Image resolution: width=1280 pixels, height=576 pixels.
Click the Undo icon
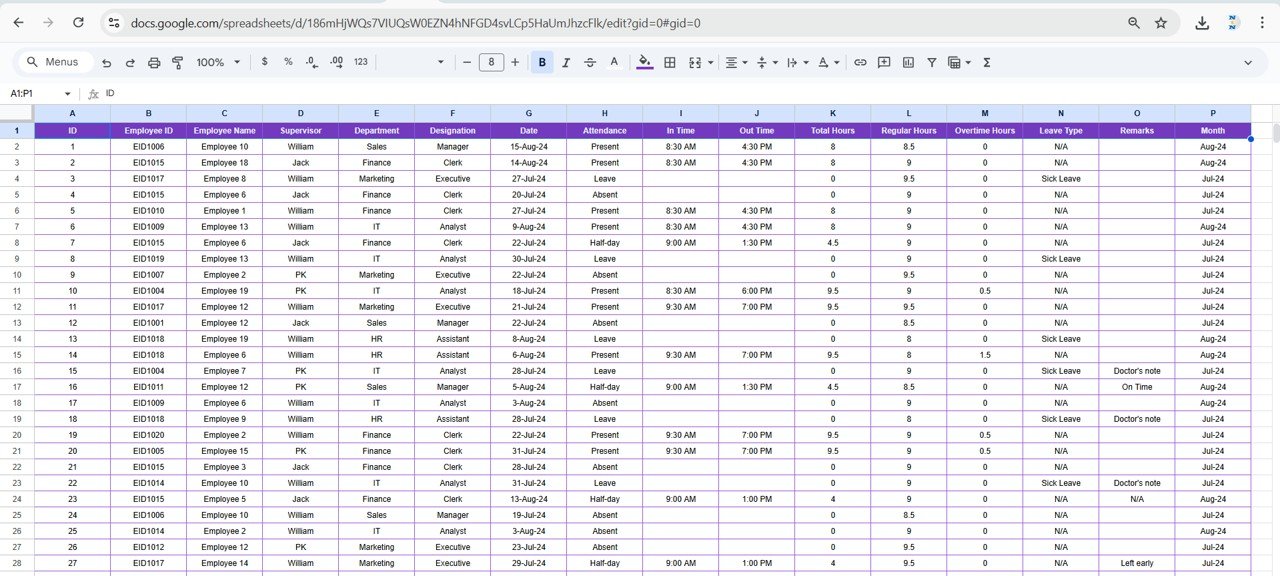pyautogui.click(x=106, y=62)
